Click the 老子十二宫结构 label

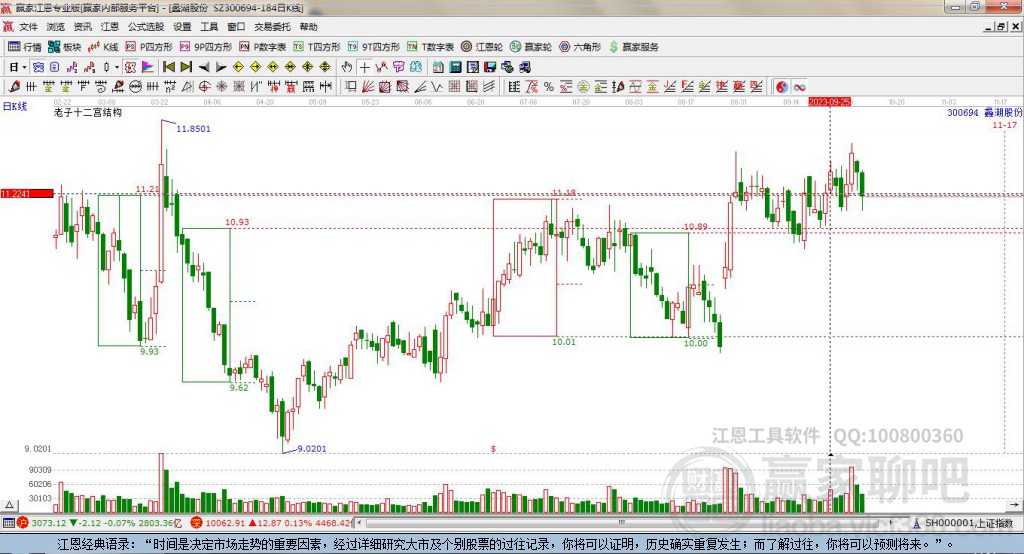pos(88,112)
